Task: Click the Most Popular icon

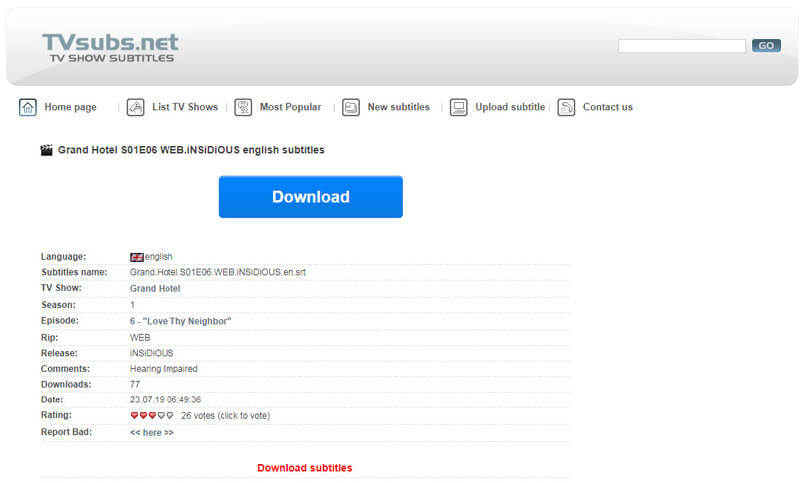Action: [x=243, y=107]
